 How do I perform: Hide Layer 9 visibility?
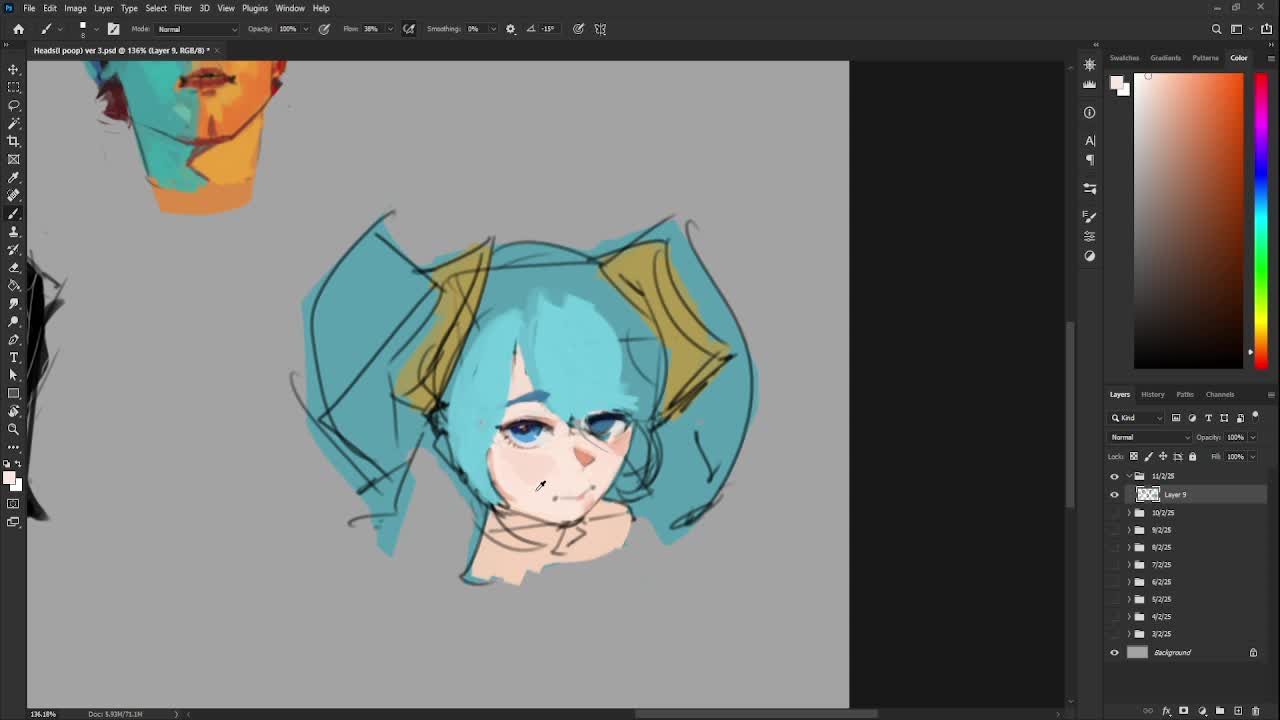[x=1114, y=494]
